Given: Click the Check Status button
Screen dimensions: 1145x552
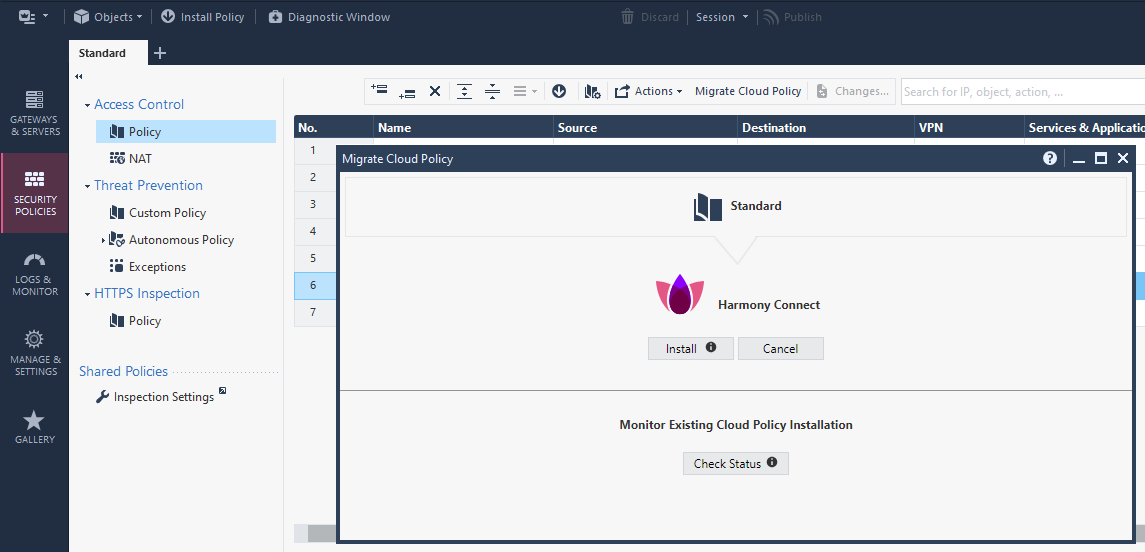Looking at the screenshot, I should pos(735,464).
